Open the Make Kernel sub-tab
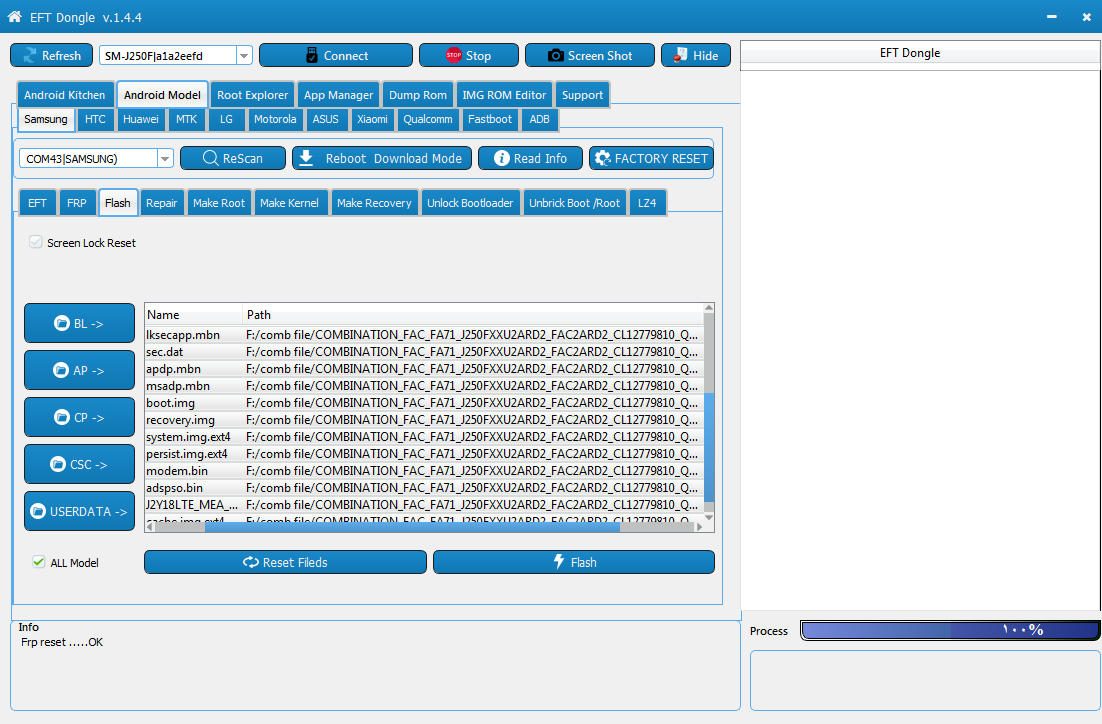Screen dimensions: 1102x724 pyautogui.click(x=289, y=203)
